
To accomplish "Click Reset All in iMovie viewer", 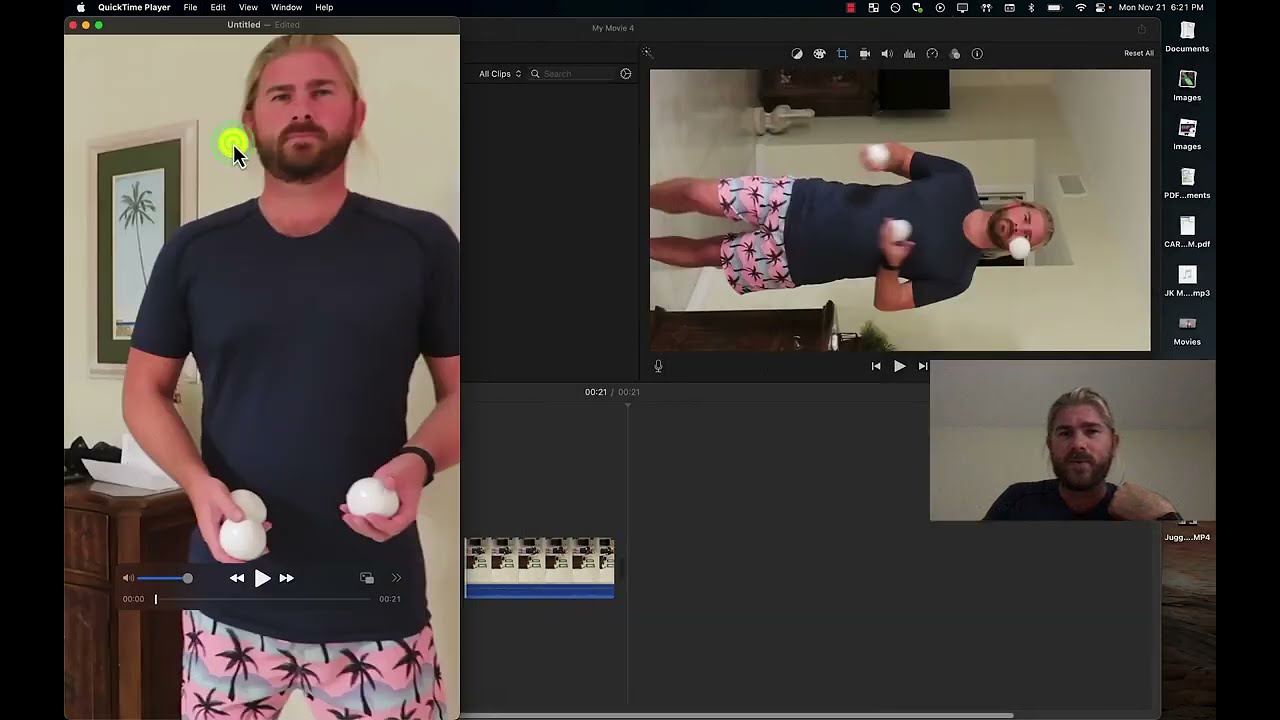I will coord(1139,53).
